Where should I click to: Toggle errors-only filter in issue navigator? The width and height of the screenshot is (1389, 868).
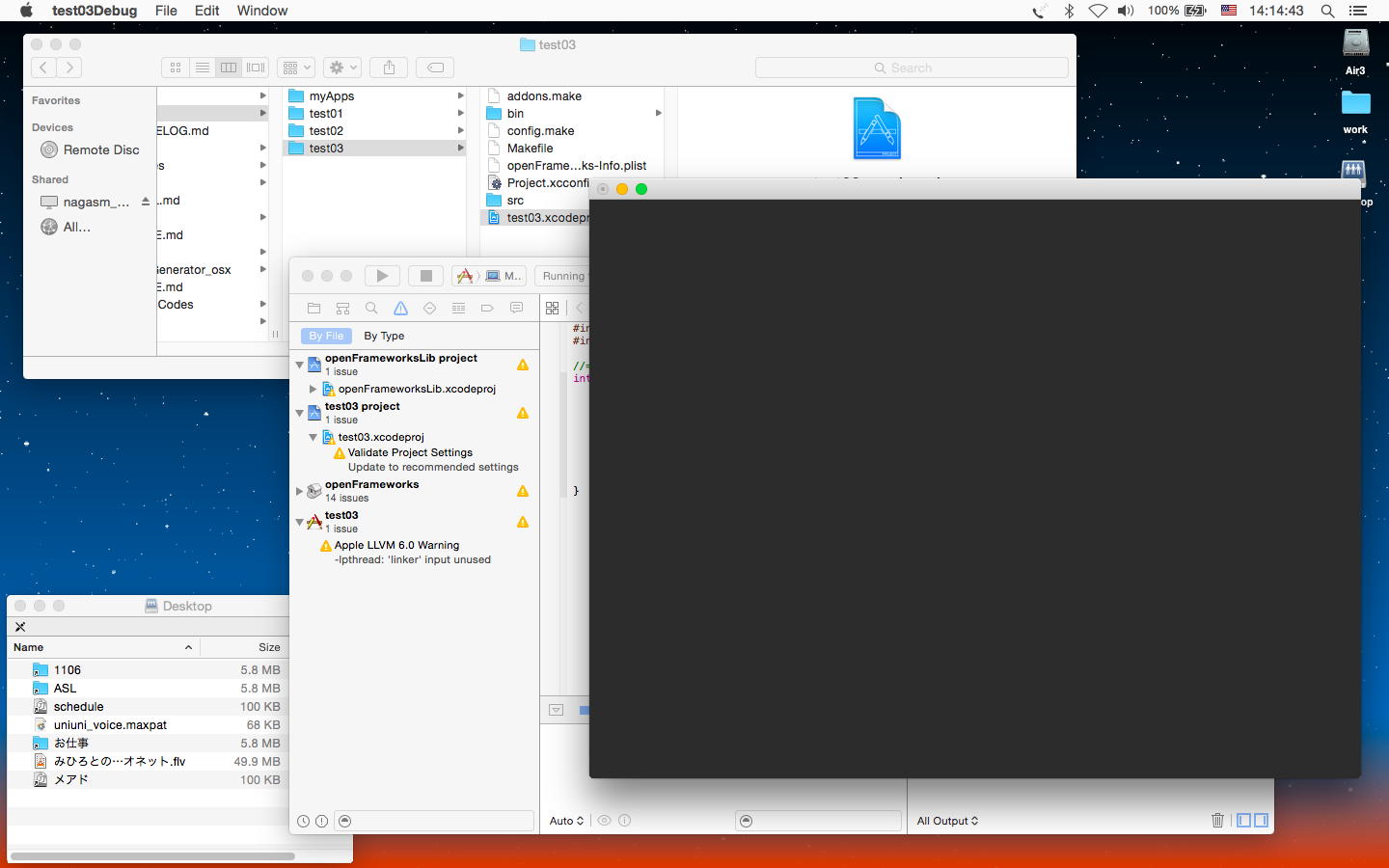tap(321, 821)
